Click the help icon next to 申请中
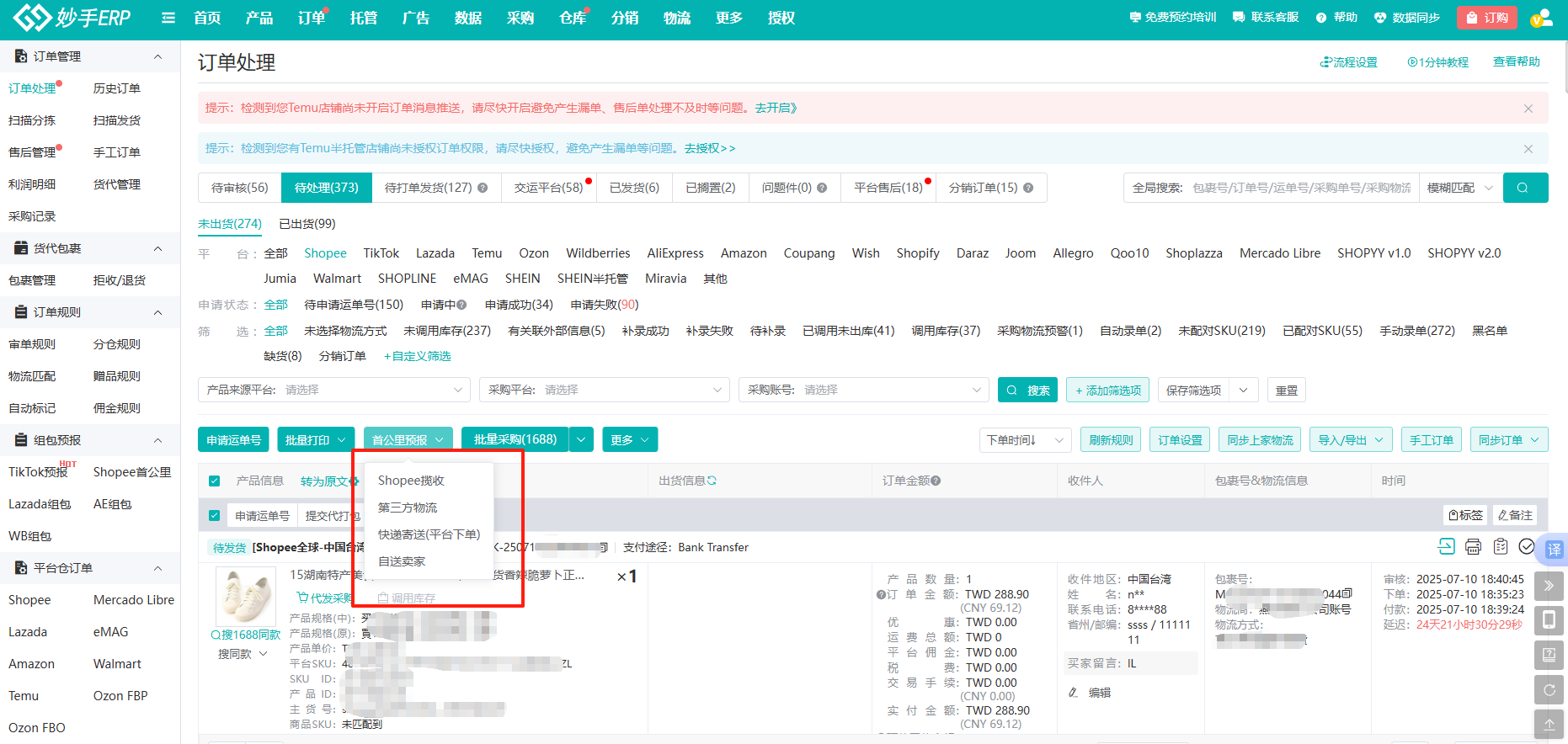The image size is (1568, 744). [461, 305]
